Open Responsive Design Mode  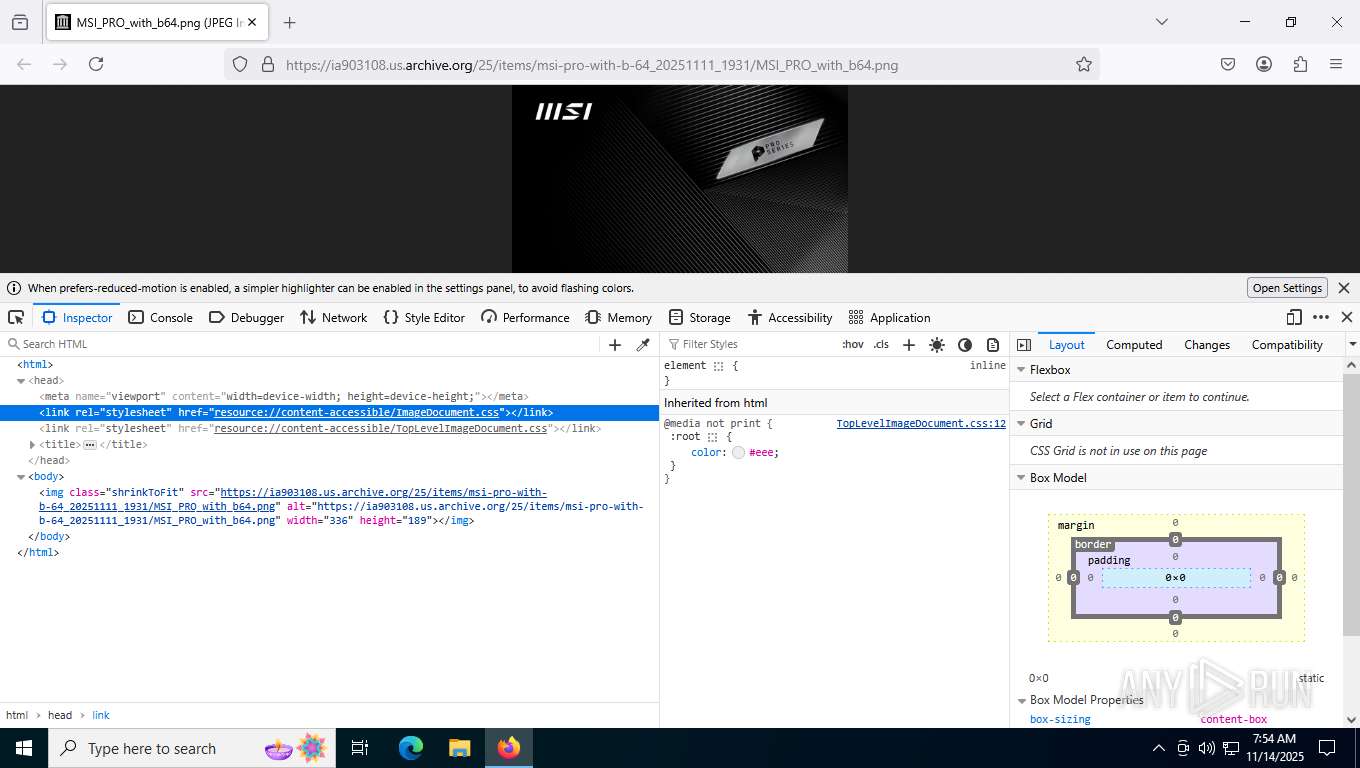(1294, 317)
